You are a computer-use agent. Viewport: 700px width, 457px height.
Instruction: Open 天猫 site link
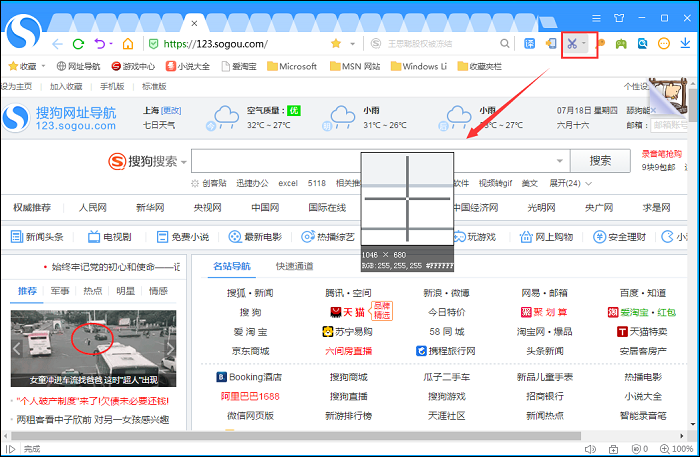[348, 312]
